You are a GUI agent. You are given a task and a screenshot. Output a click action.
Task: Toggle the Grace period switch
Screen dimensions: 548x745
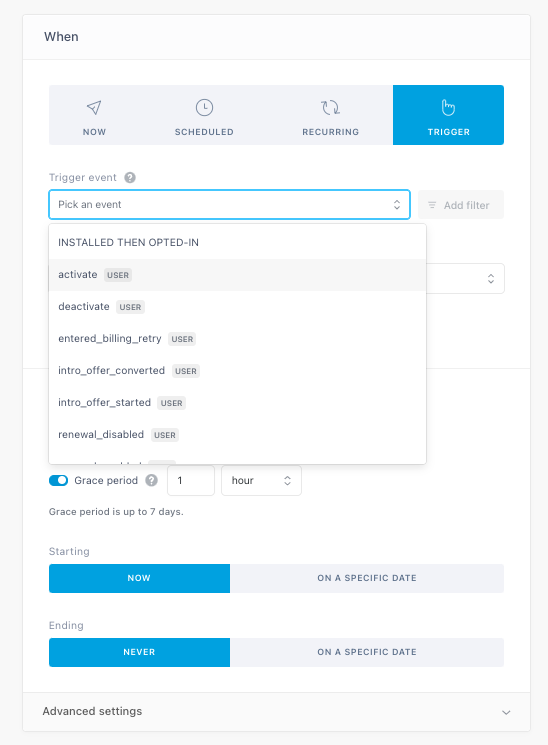(x=58, y=480)
